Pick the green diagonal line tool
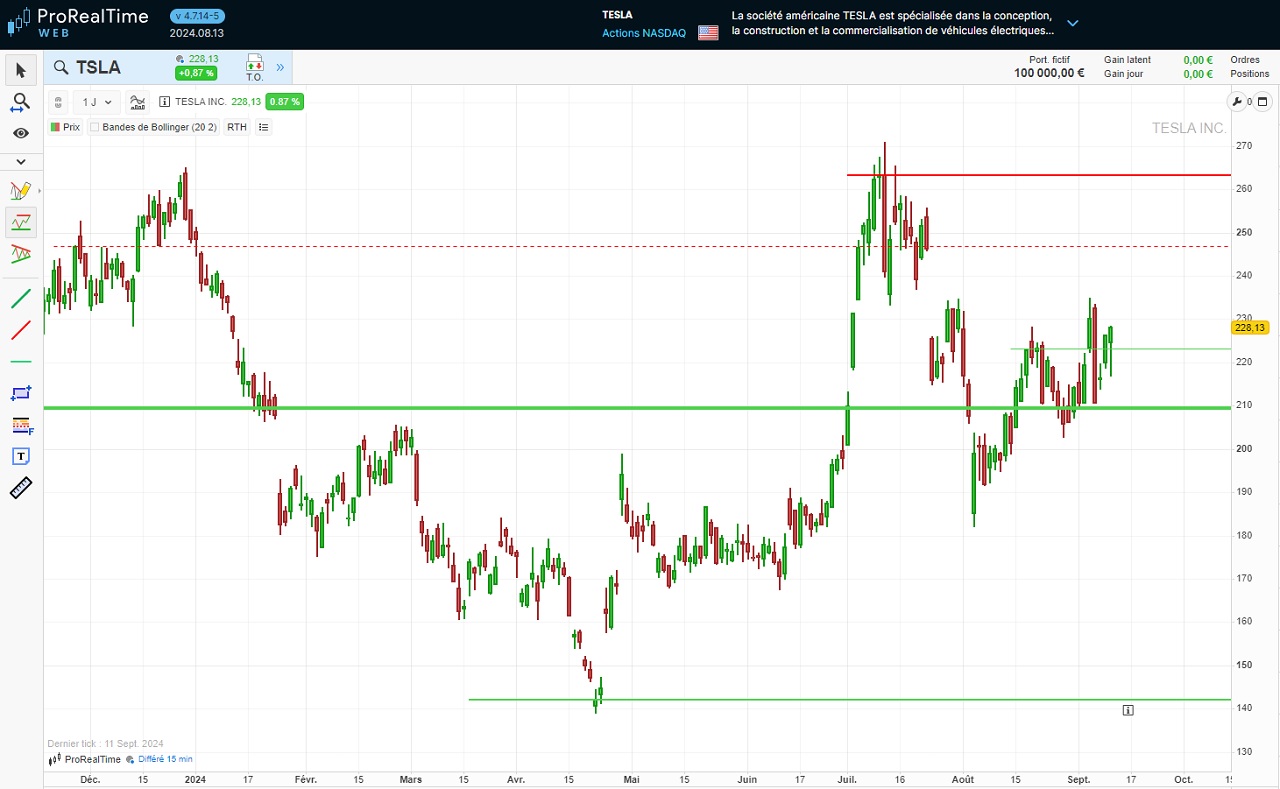The image size is (1280, 789). 21,297
